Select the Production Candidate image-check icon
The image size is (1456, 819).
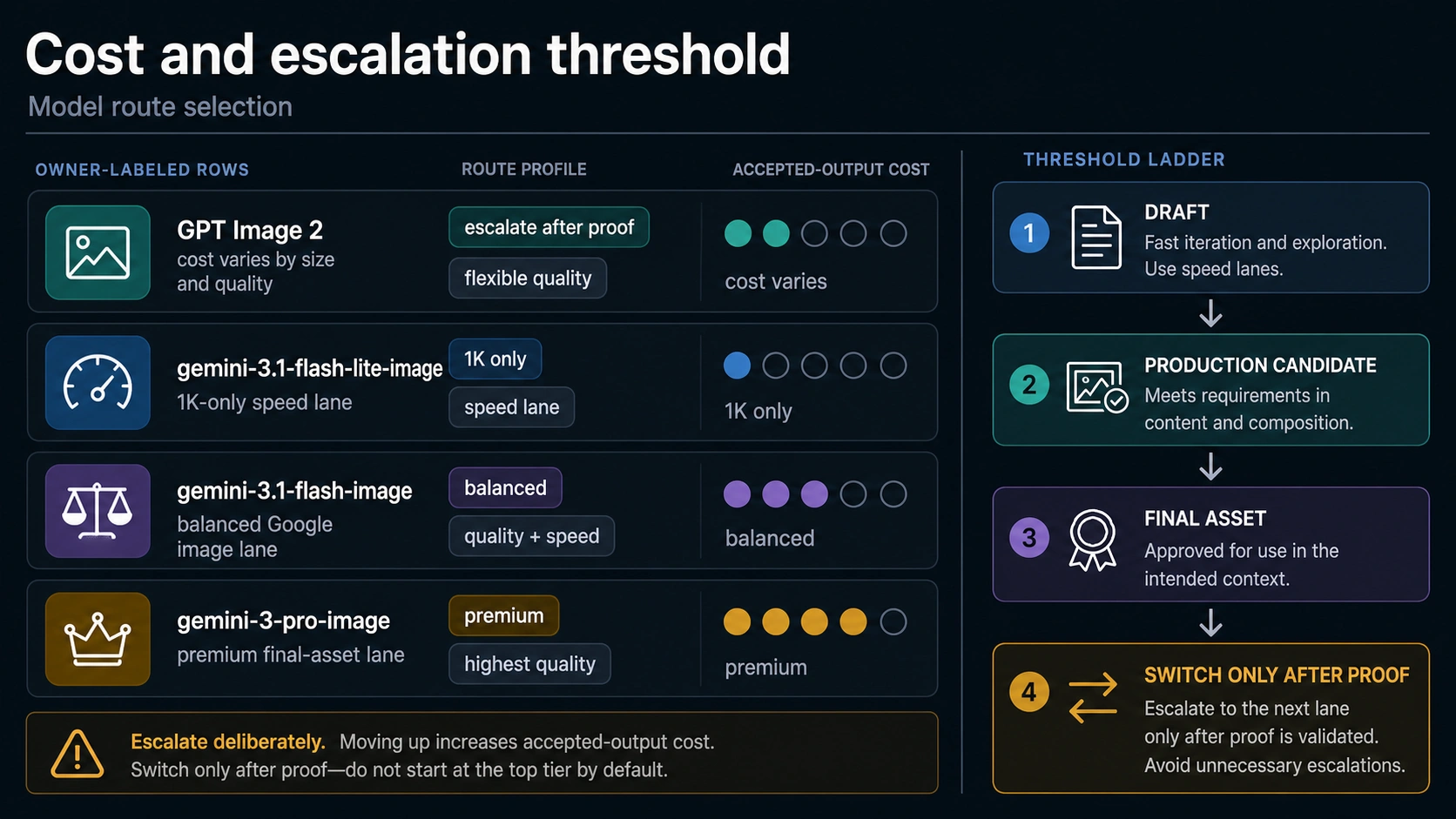click(x=1097, y=387)
